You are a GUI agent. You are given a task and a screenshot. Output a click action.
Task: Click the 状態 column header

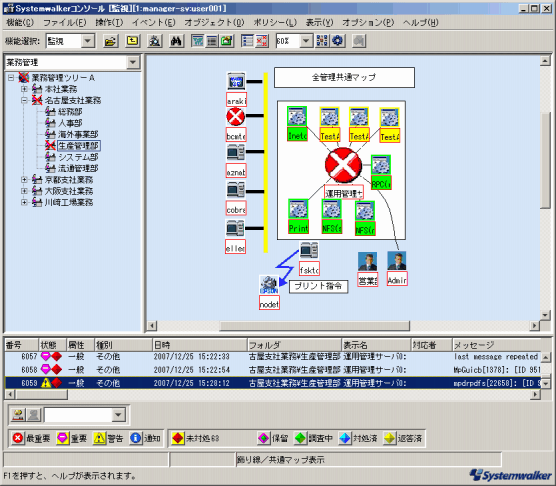[x=52, y=345]
